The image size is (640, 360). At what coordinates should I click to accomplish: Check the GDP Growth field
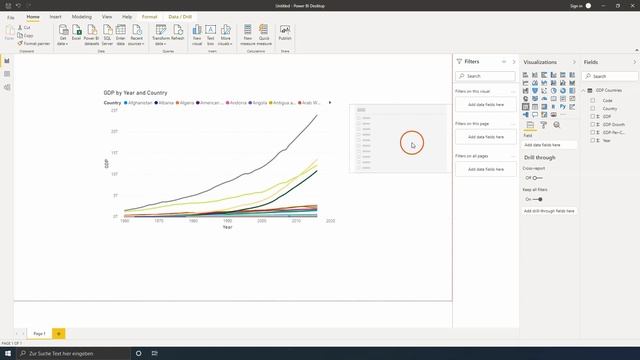click(593, 124)
